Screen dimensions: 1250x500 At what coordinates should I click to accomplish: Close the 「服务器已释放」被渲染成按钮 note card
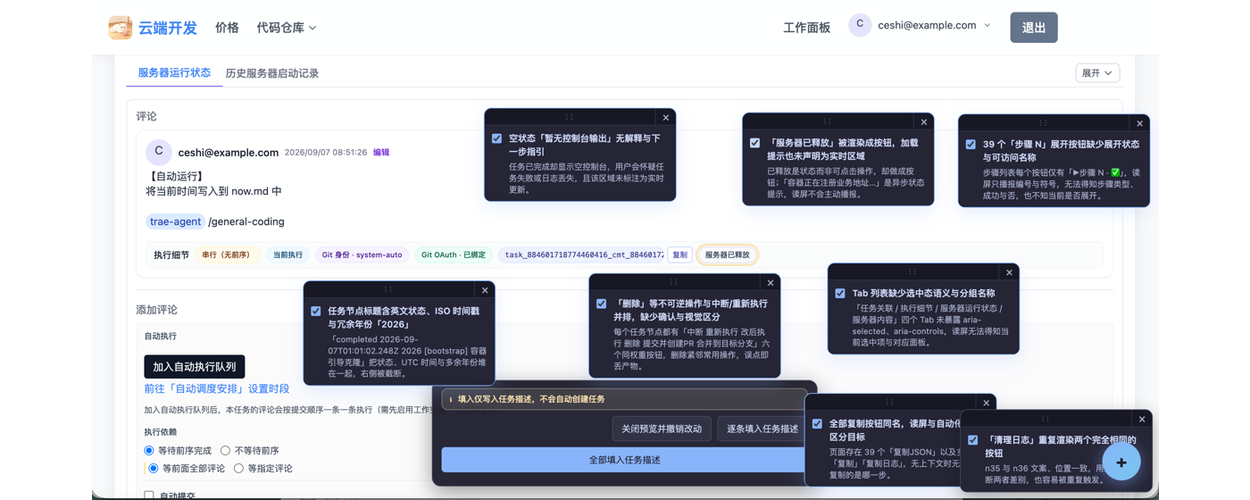924,122
